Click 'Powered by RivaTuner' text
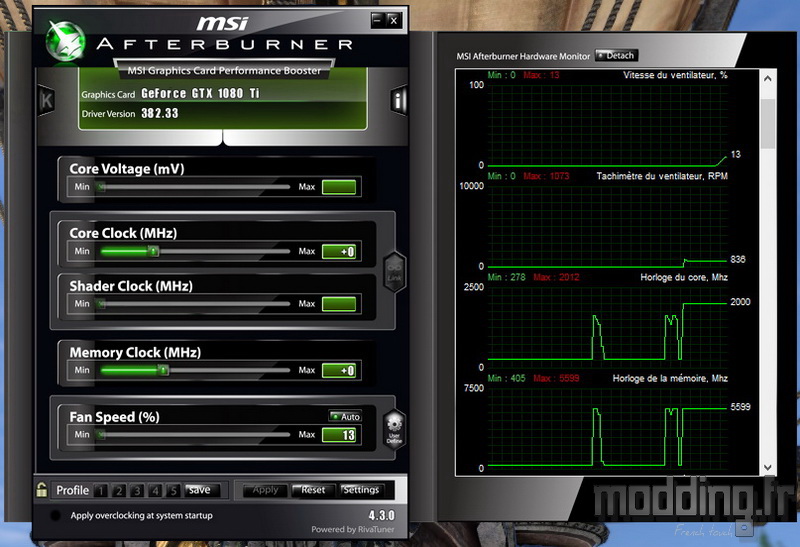Viewport: 800px width, 547px height. 353,530
